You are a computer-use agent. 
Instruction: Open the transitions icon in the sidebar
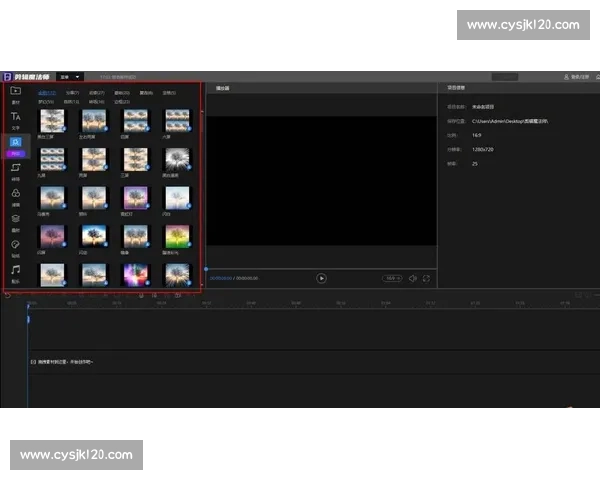point(15,169)
